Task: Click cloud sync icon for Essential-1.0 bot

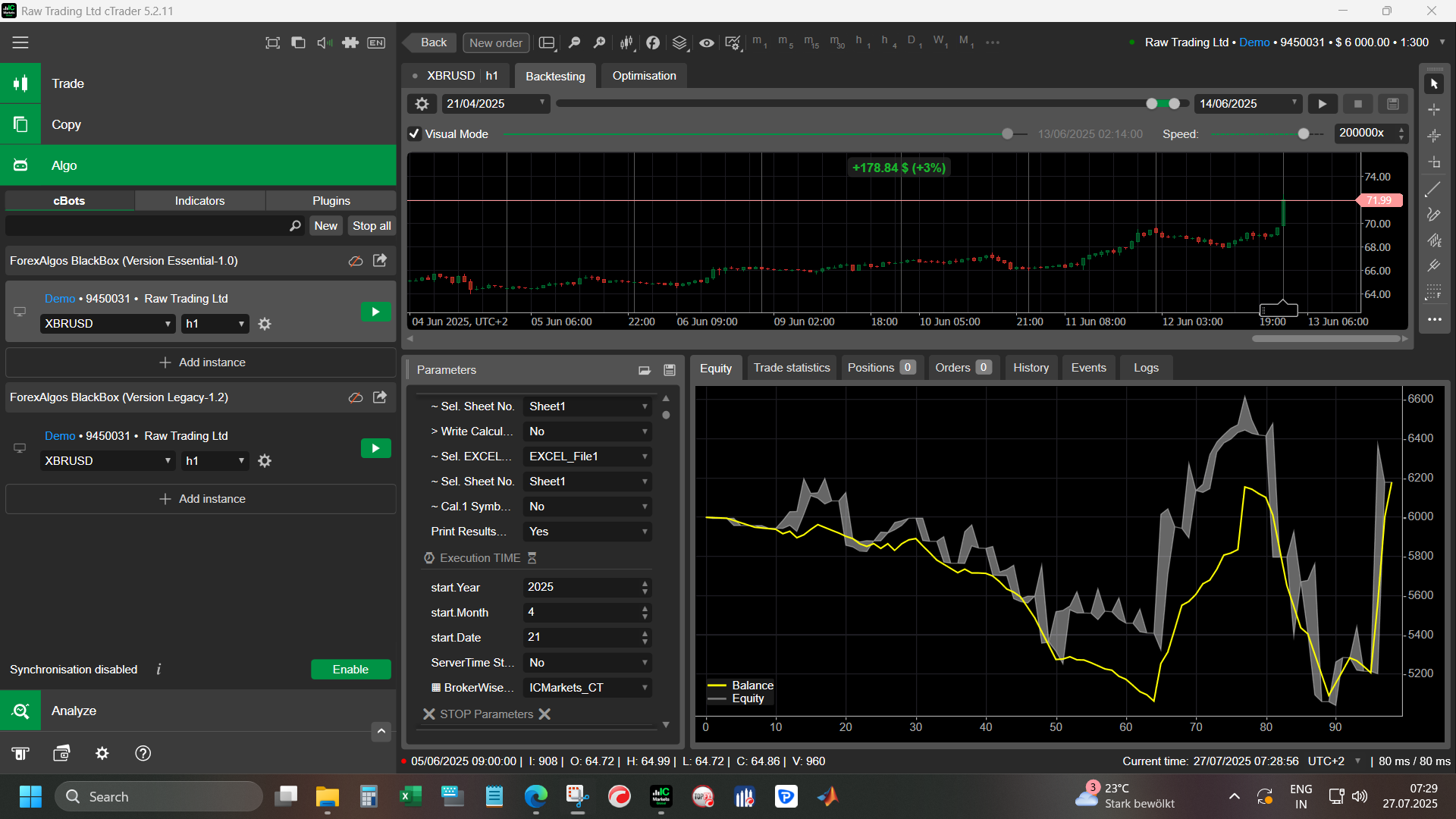Action: [x=356, y=261]
